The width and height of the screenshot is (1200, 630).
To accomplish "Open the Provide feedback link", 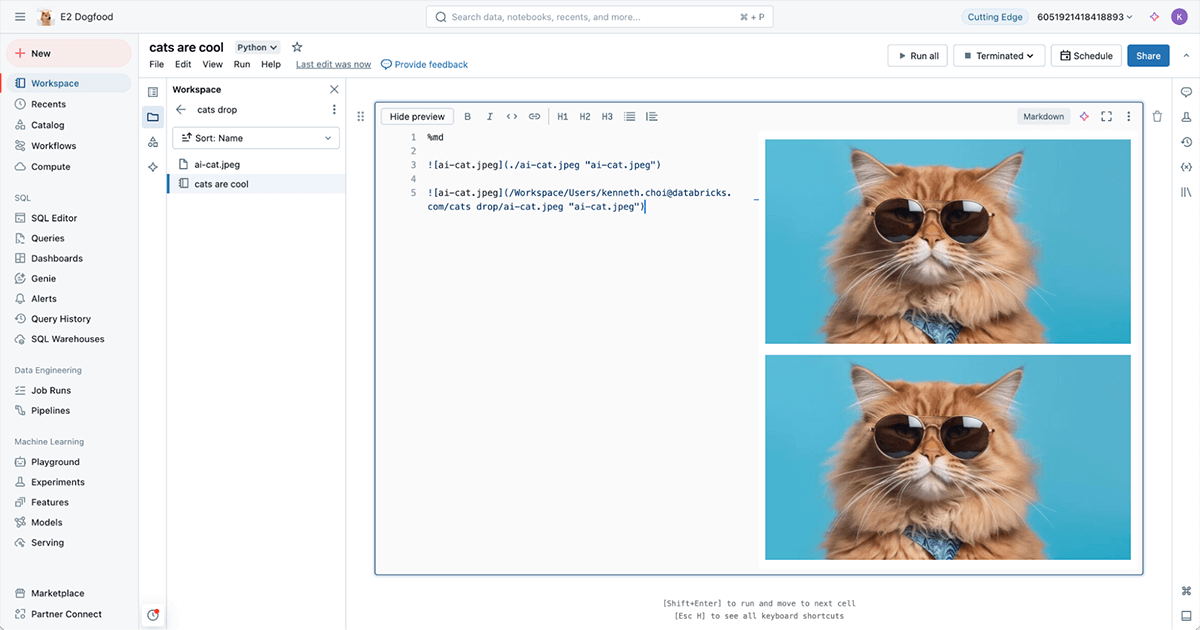I will [425, 64].
